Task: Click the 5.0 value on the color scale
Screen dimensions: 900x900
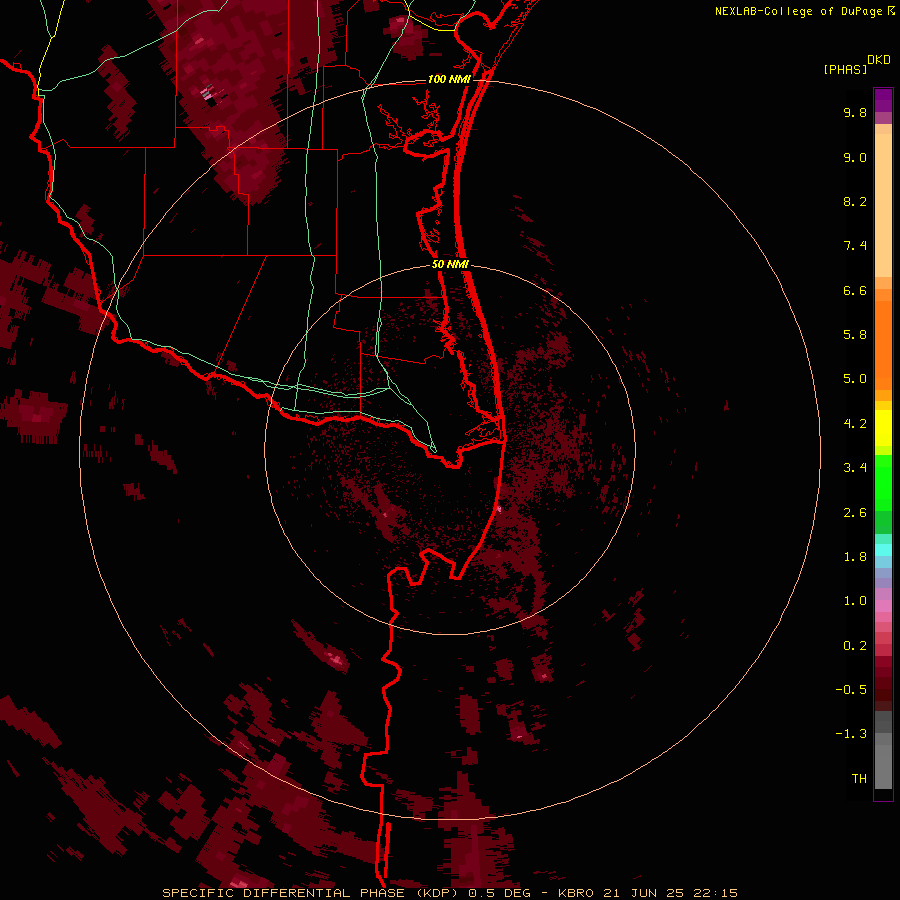Action: tap(855, 379)
